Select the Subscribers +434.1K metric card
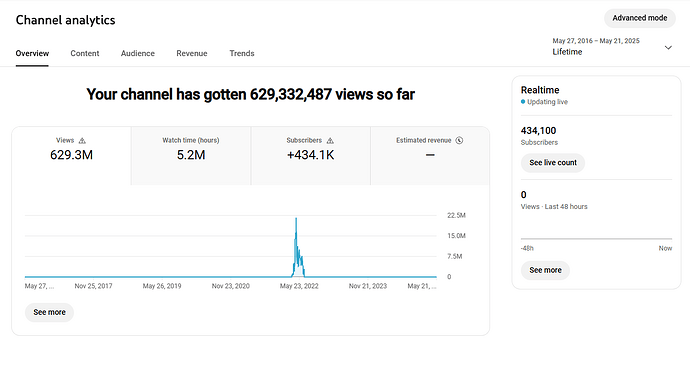The height and width of the screenshot is (365, 690). [x=311, y=156]
